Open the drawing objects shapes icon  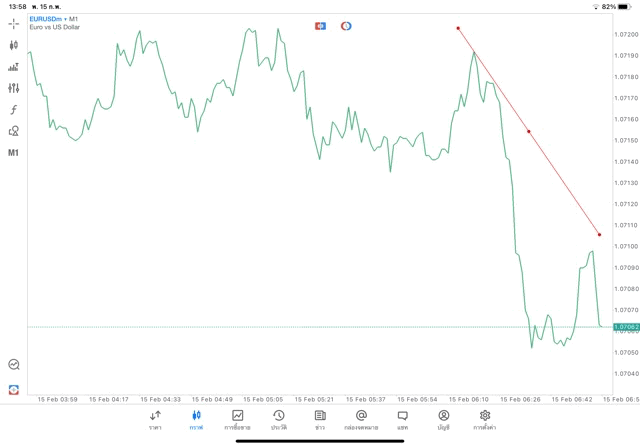(x=14, y=131)
